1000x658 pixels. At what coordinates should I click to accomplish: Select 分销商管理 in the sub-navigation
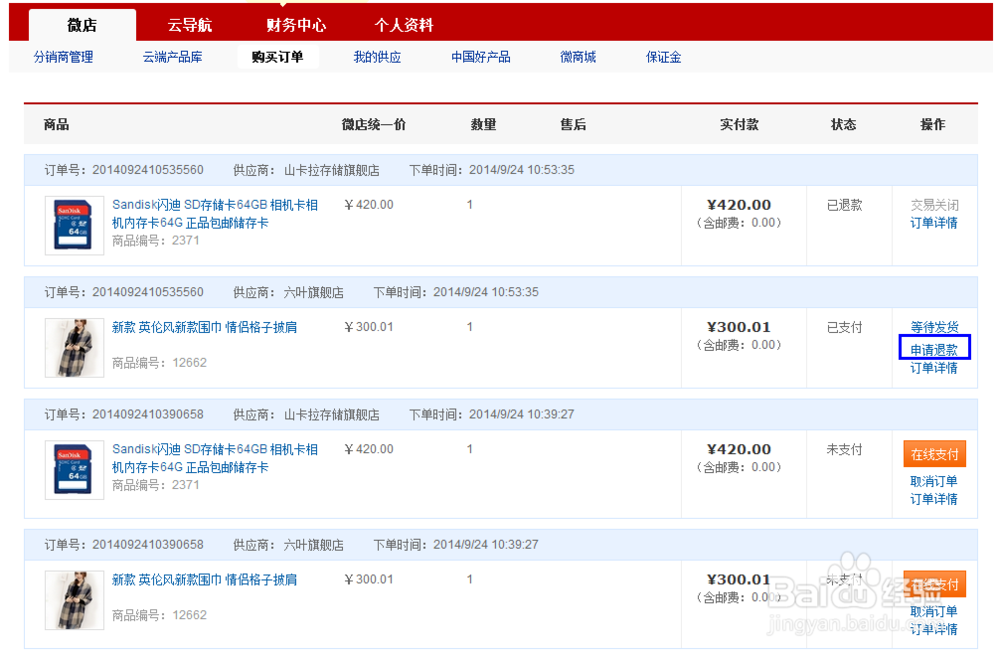coord(63,57)
